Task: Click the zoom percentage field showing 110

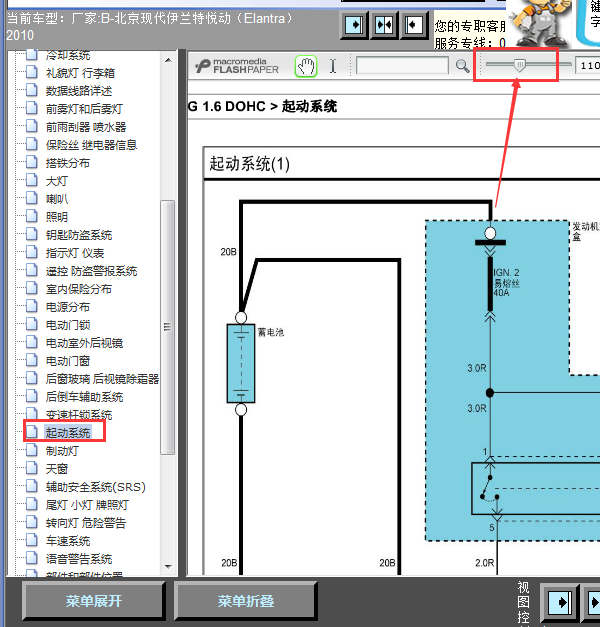Action: point(588,65)
